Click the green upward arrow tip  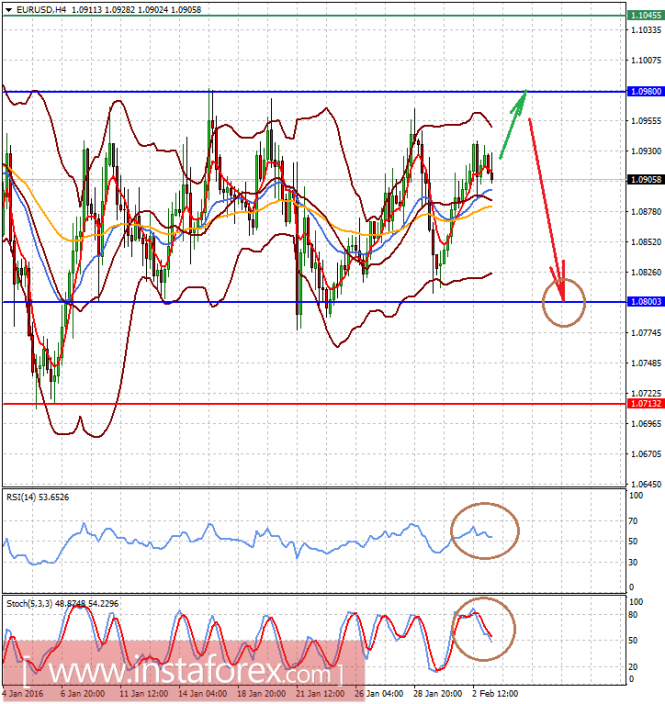[x=524, y=93]
